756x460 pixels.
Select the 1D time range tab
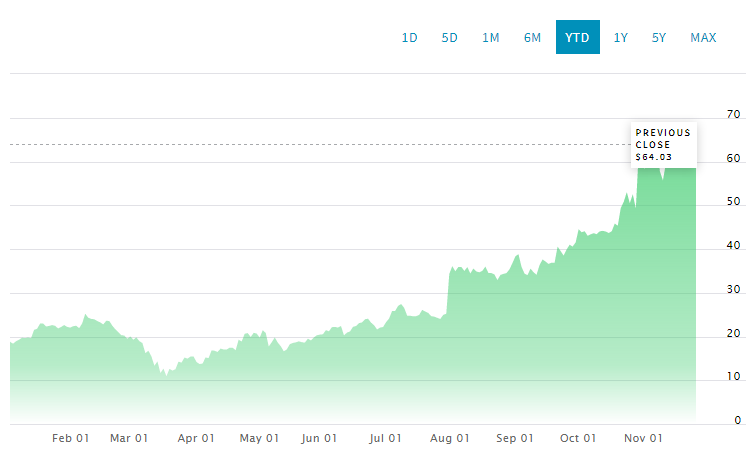tap(410, 38)
